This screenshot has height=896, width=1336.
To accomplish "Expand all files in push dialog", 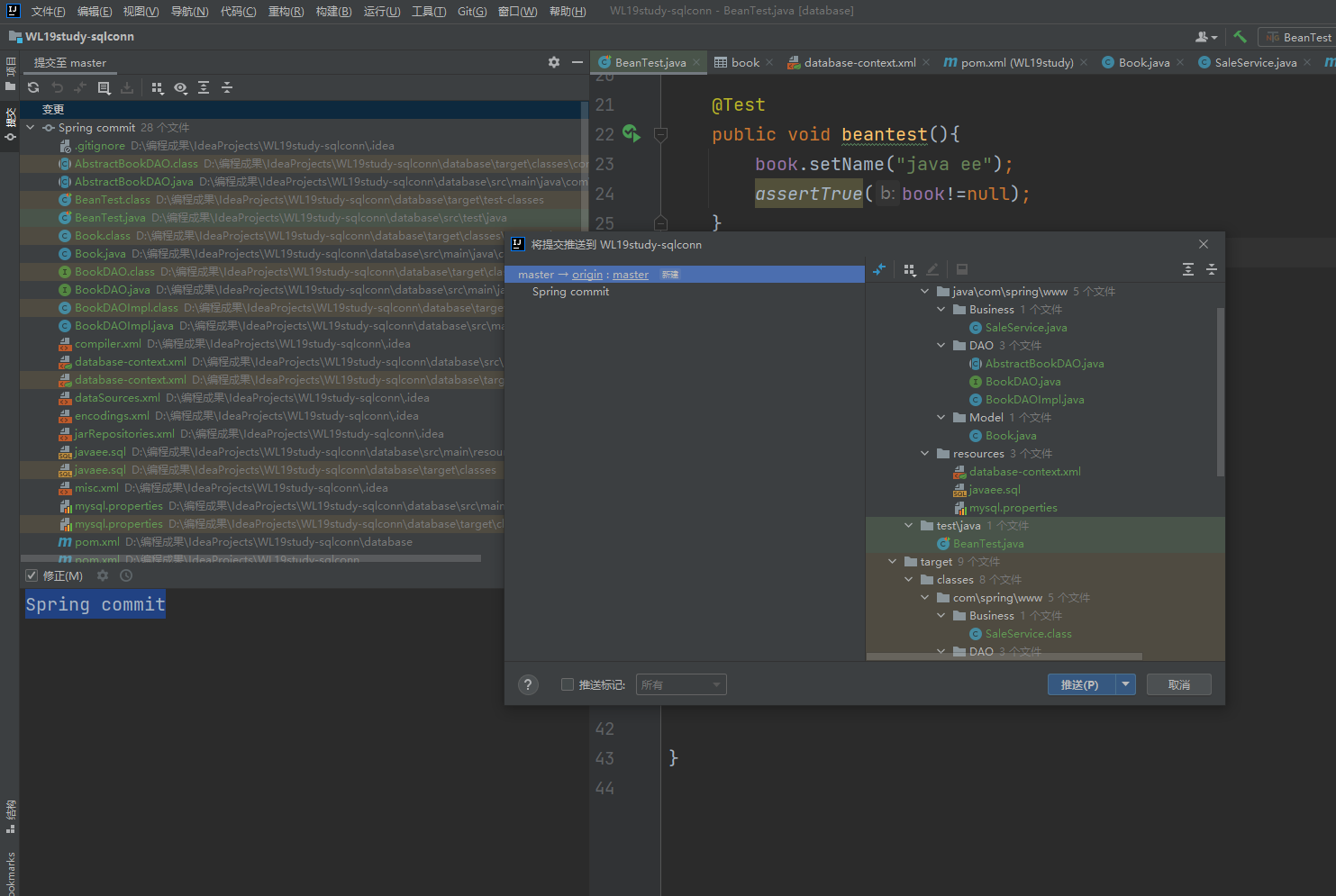I will pos(1188,269).
